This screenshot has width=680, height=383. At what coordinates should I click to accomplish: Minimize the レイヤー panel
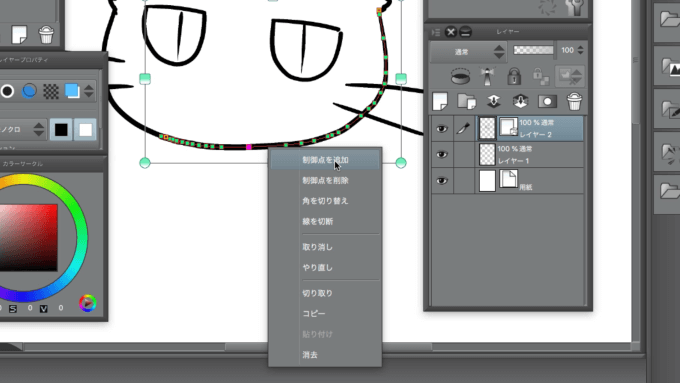465,32
